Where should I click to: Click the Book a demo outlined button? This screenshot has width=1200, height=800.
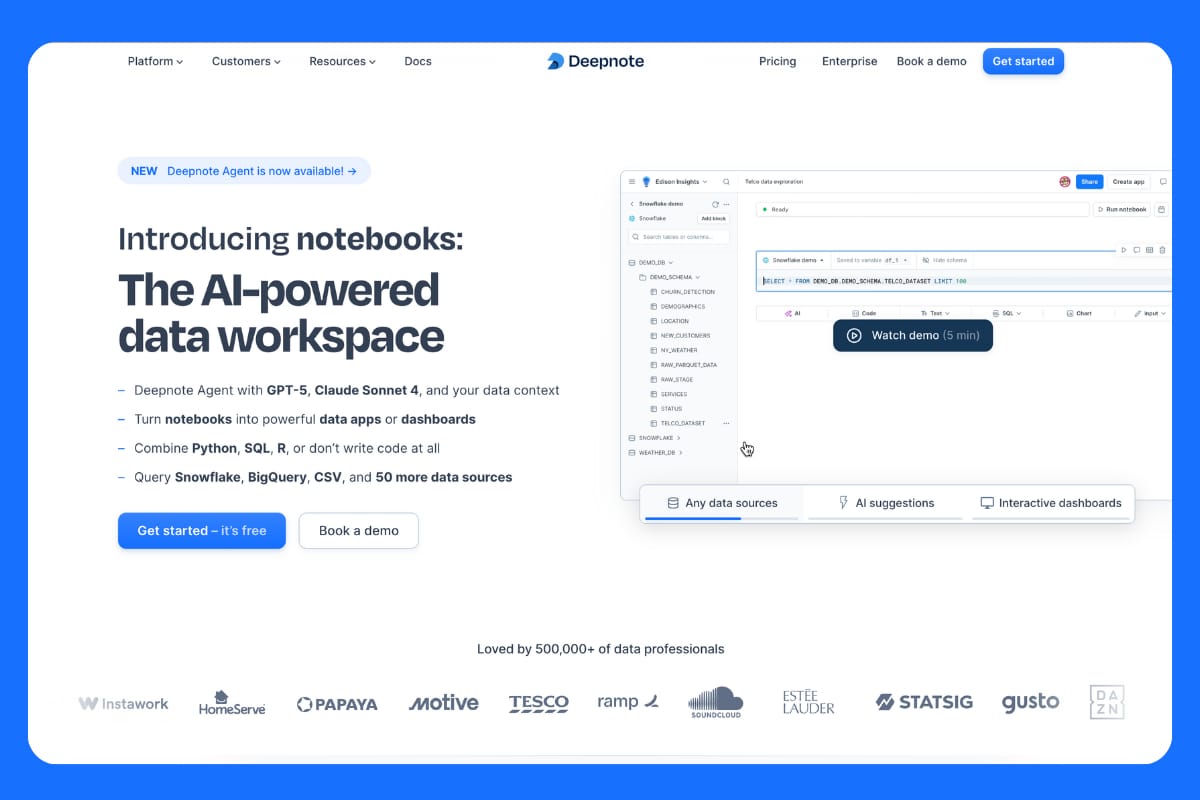click(359, 531)
